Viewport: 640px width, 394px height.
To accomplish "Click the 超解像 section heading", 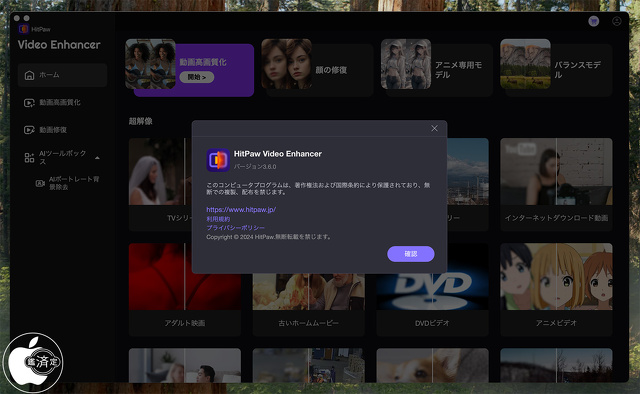I will [x=141, y=121].
